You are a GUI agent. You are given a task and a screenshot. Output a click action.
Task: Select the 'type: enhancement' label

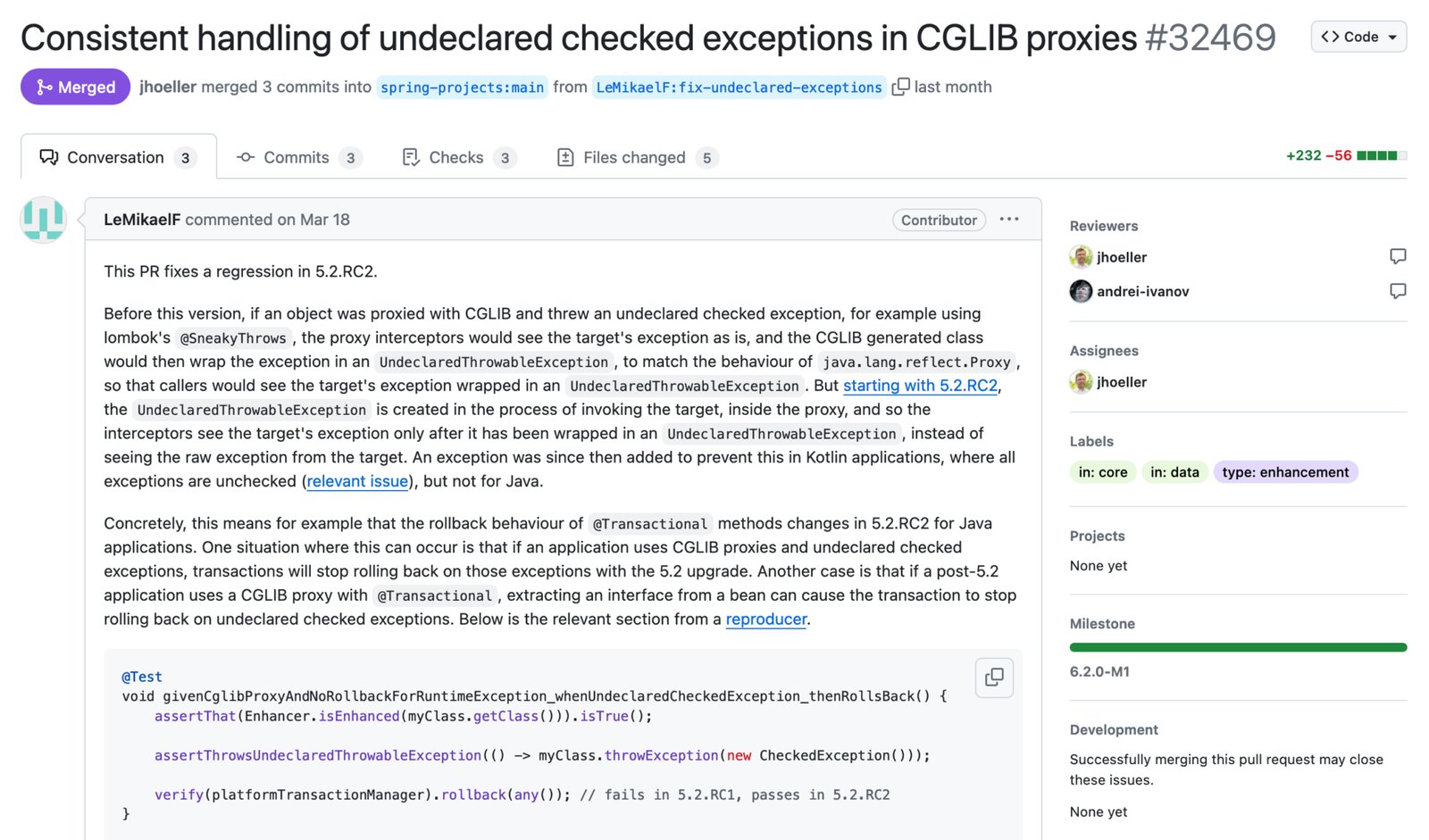click(1285, 472)
